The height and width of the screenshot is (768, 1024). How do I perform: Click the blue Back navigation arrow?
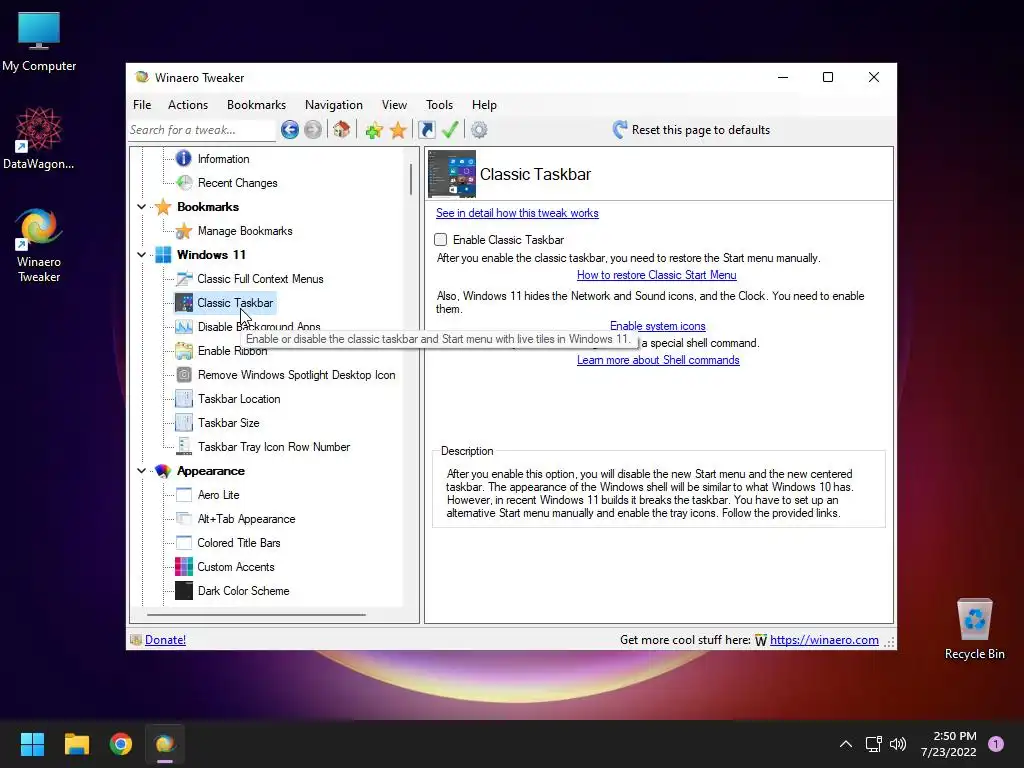point(290,130)
